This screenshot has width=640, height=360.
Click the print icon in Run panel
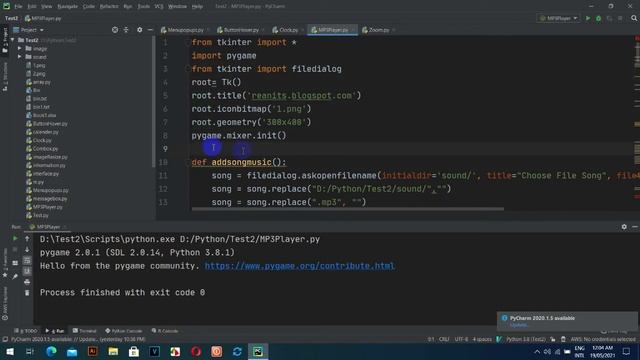coord(27,282)
